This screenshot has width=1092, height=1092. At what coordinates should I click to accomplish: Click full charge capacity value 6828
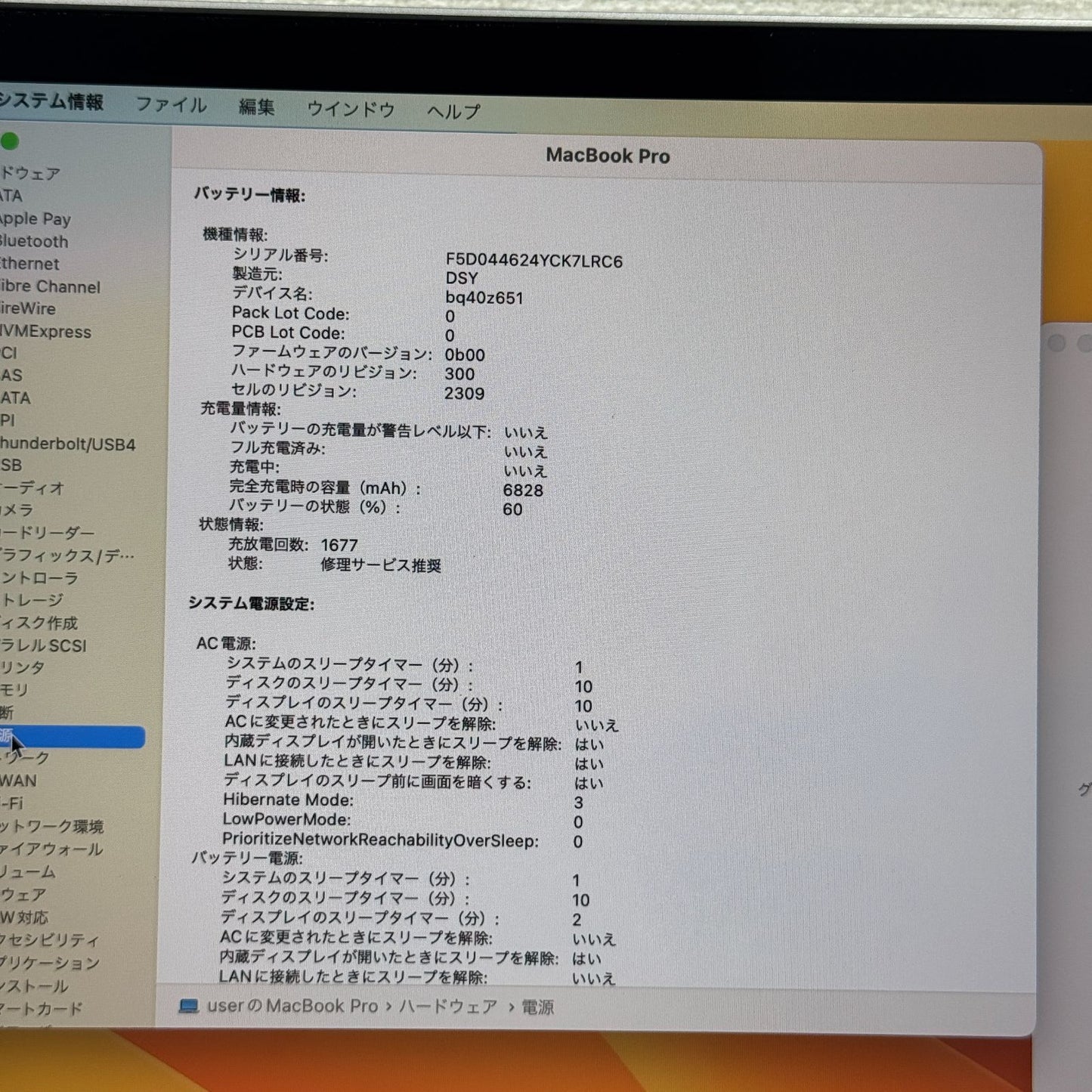click(523, 490)
